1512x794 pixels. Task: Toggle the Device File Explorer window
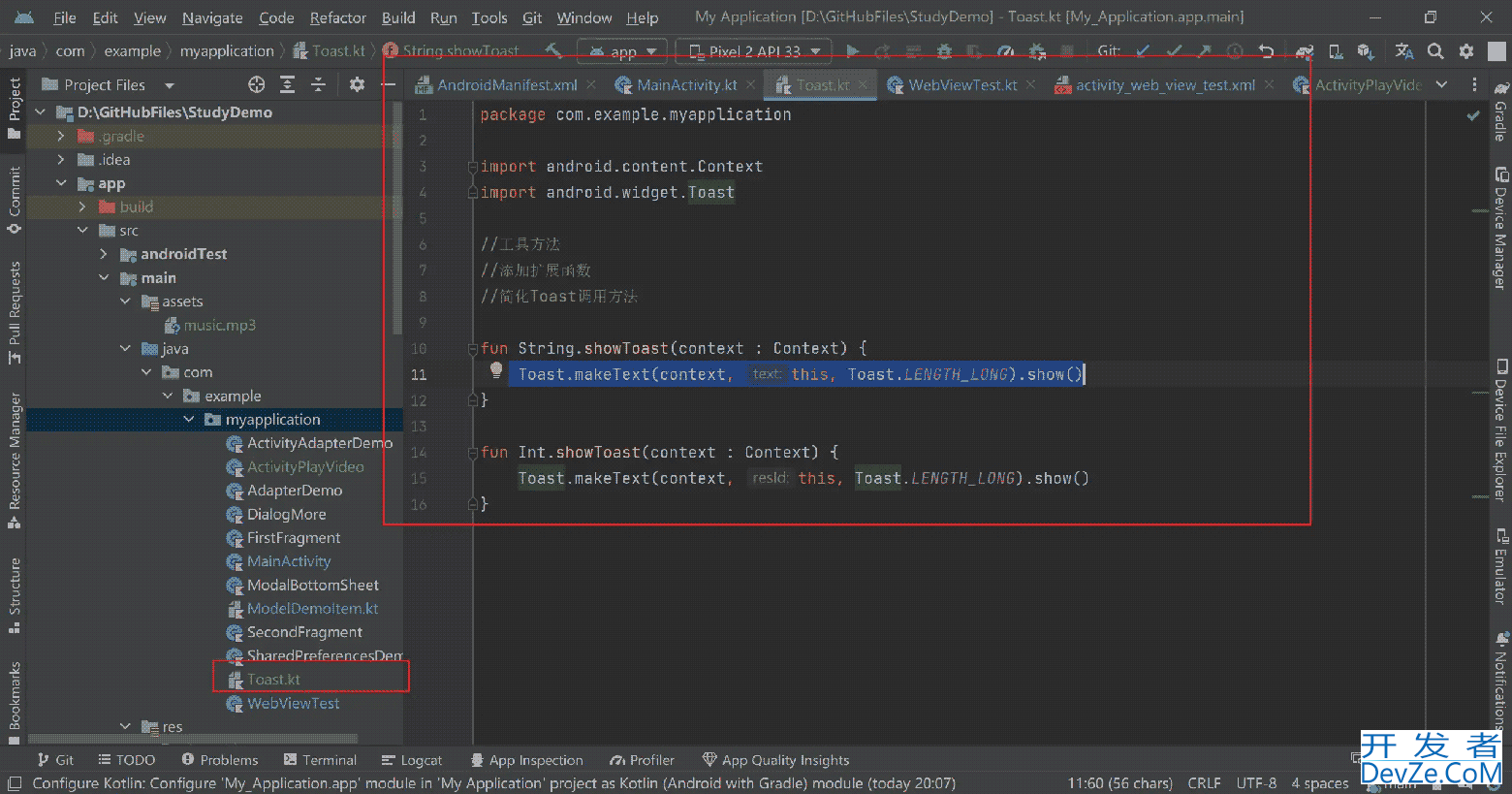tap(1500, 430)
